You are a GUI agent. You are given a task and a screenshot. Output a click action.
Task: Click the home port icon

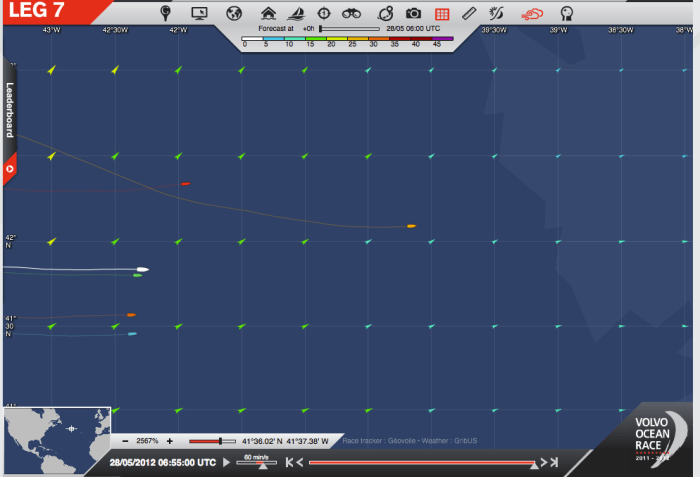click(268, 14)
